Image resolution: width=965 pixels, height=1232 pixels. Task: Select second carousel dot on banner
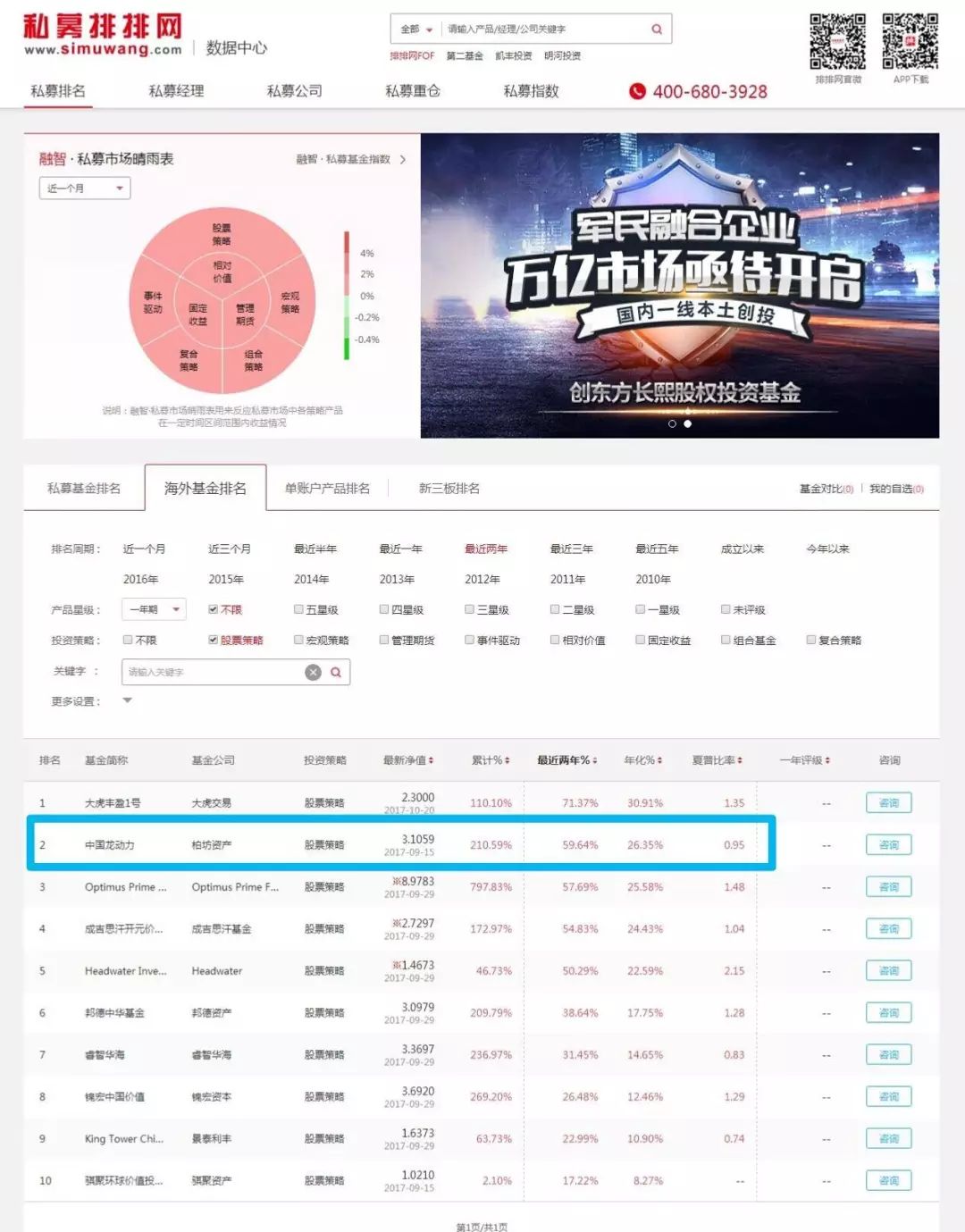click(687, 423)
